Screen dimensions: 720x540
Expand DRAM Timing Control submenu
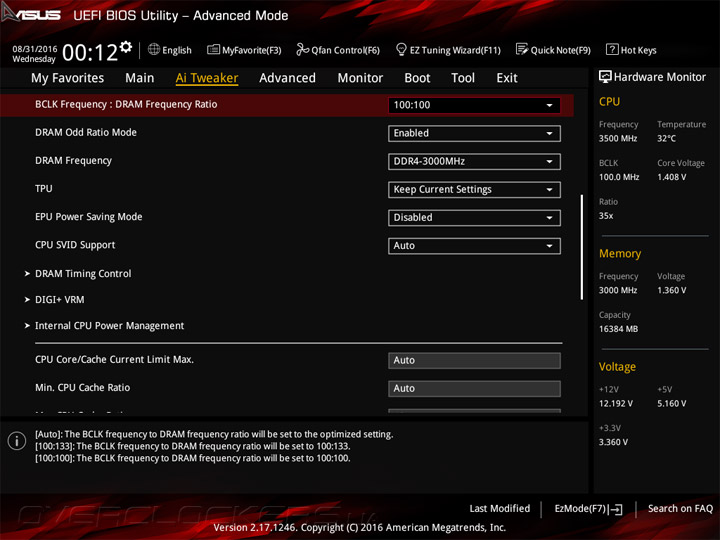(83, 274)
